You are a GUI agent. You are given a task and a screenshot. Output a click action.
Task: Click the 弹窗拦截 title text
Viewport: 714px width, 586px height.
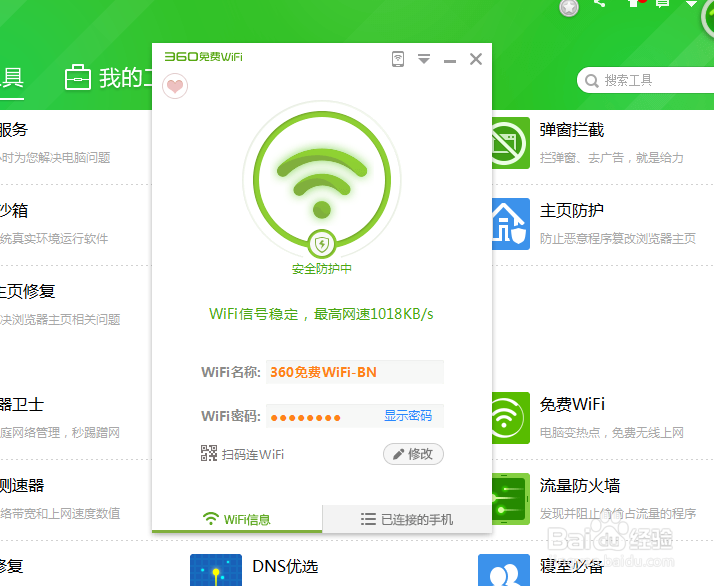(572, 130)
